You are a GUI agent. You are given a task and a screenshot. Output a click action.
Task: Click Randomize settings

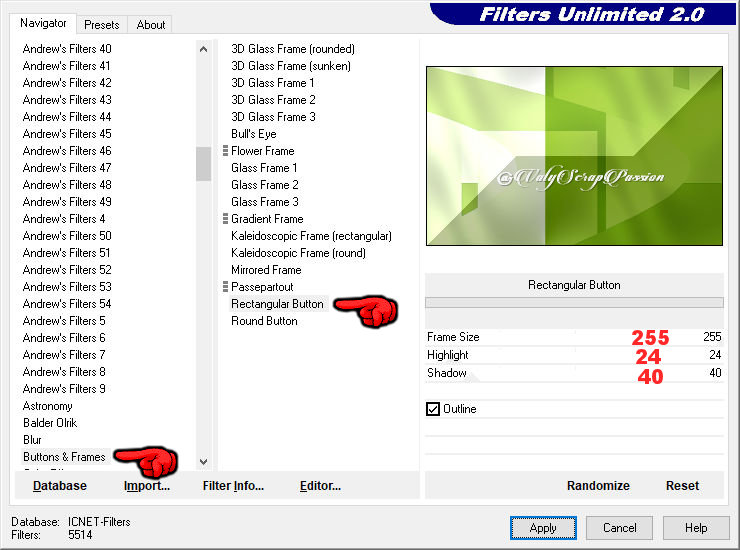(598, 486)
